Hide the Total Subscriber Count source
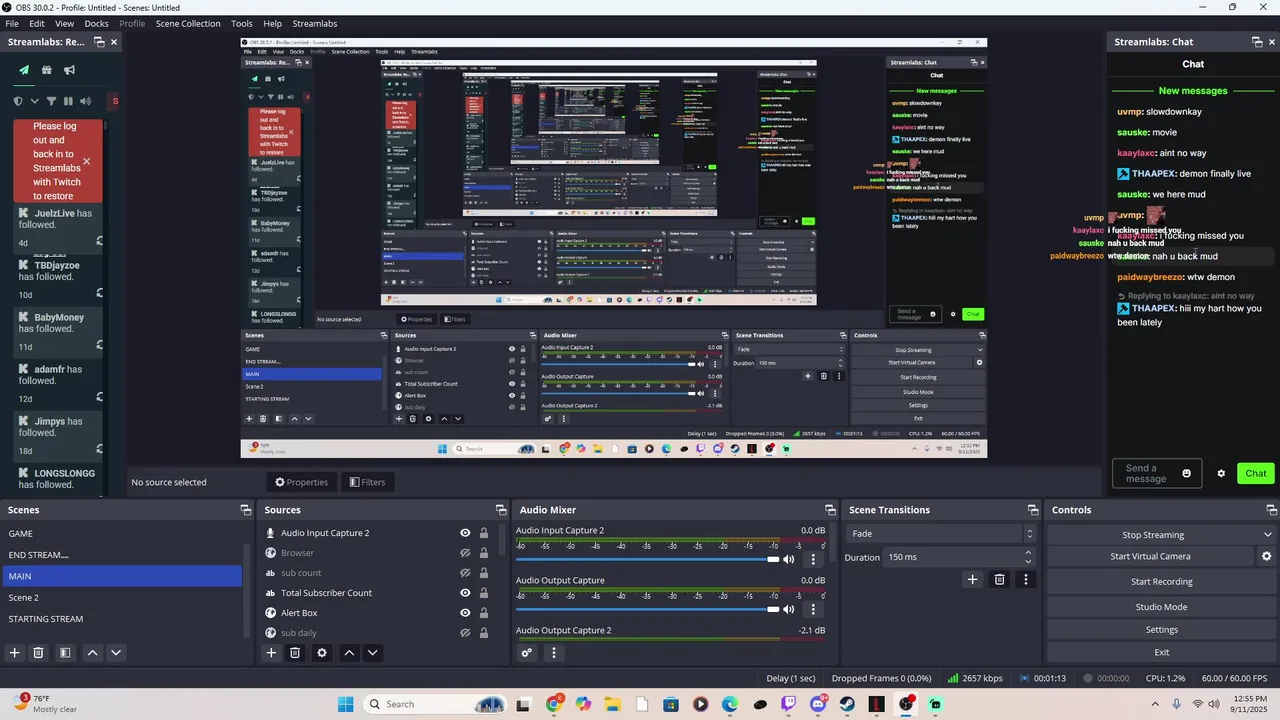This screenshot has height=720, width=1280. [465, 593]
